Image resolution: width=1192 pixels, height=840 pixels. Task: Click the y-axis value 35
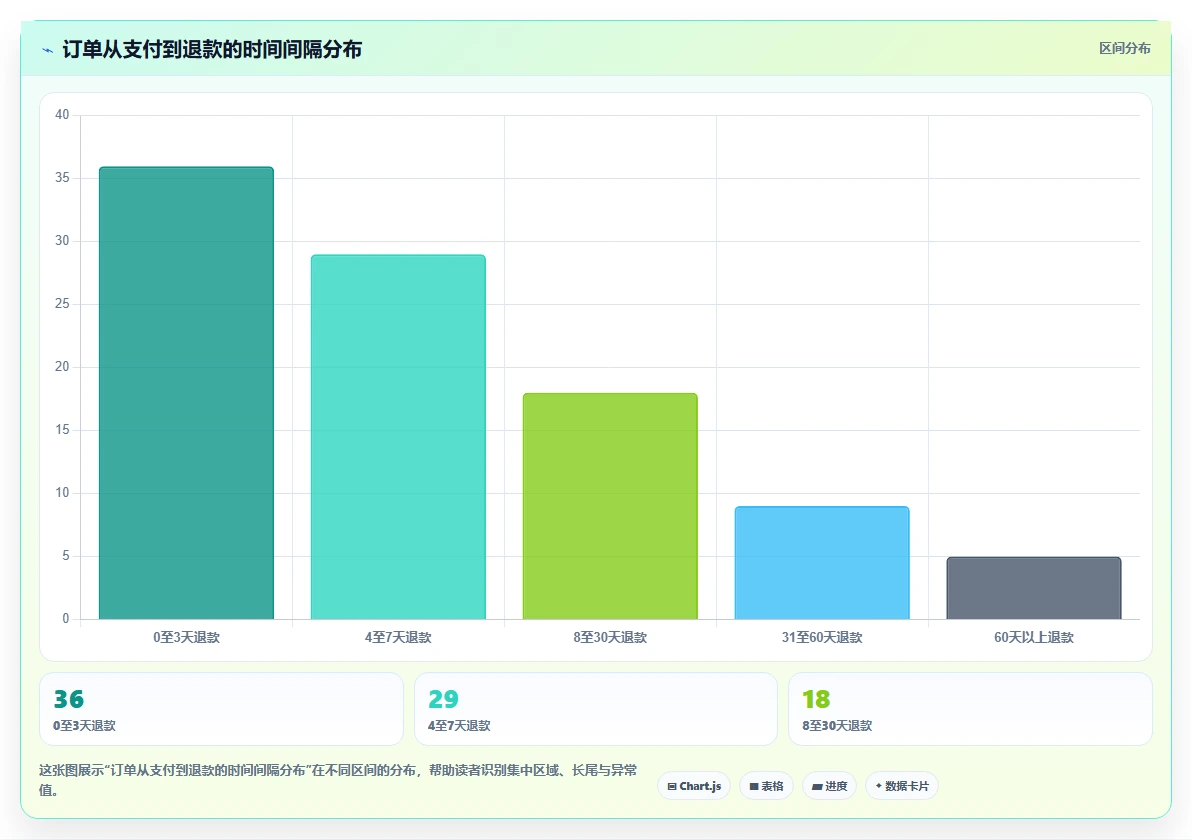coord(62,178)
